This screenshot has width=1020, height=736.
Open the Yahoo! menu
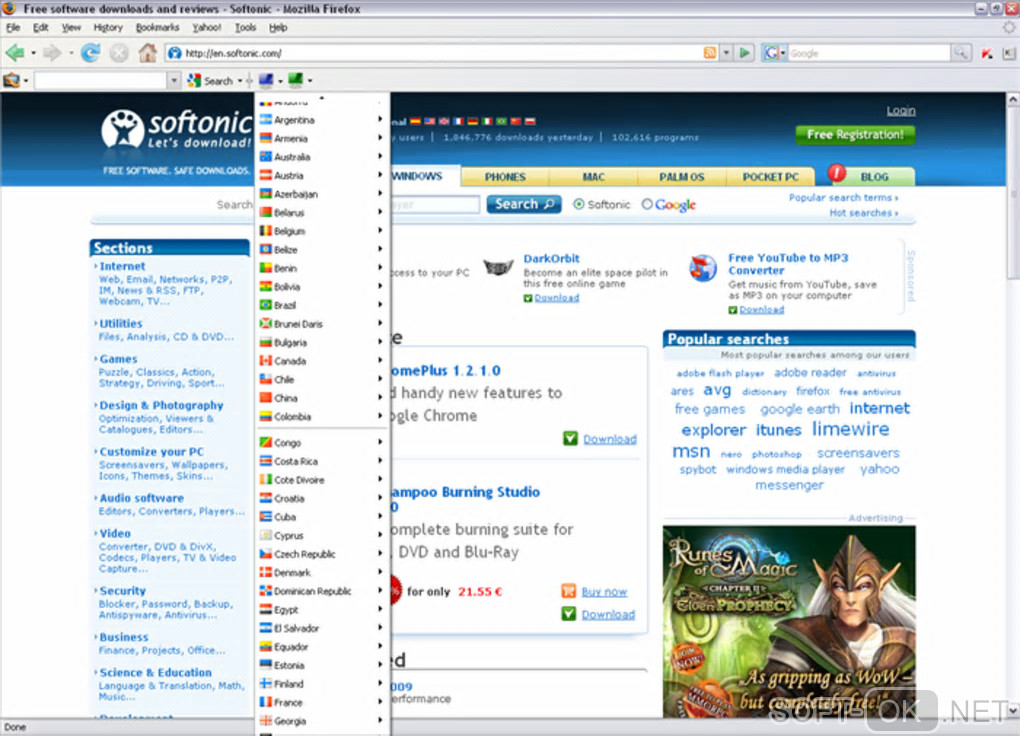(206, 27)
